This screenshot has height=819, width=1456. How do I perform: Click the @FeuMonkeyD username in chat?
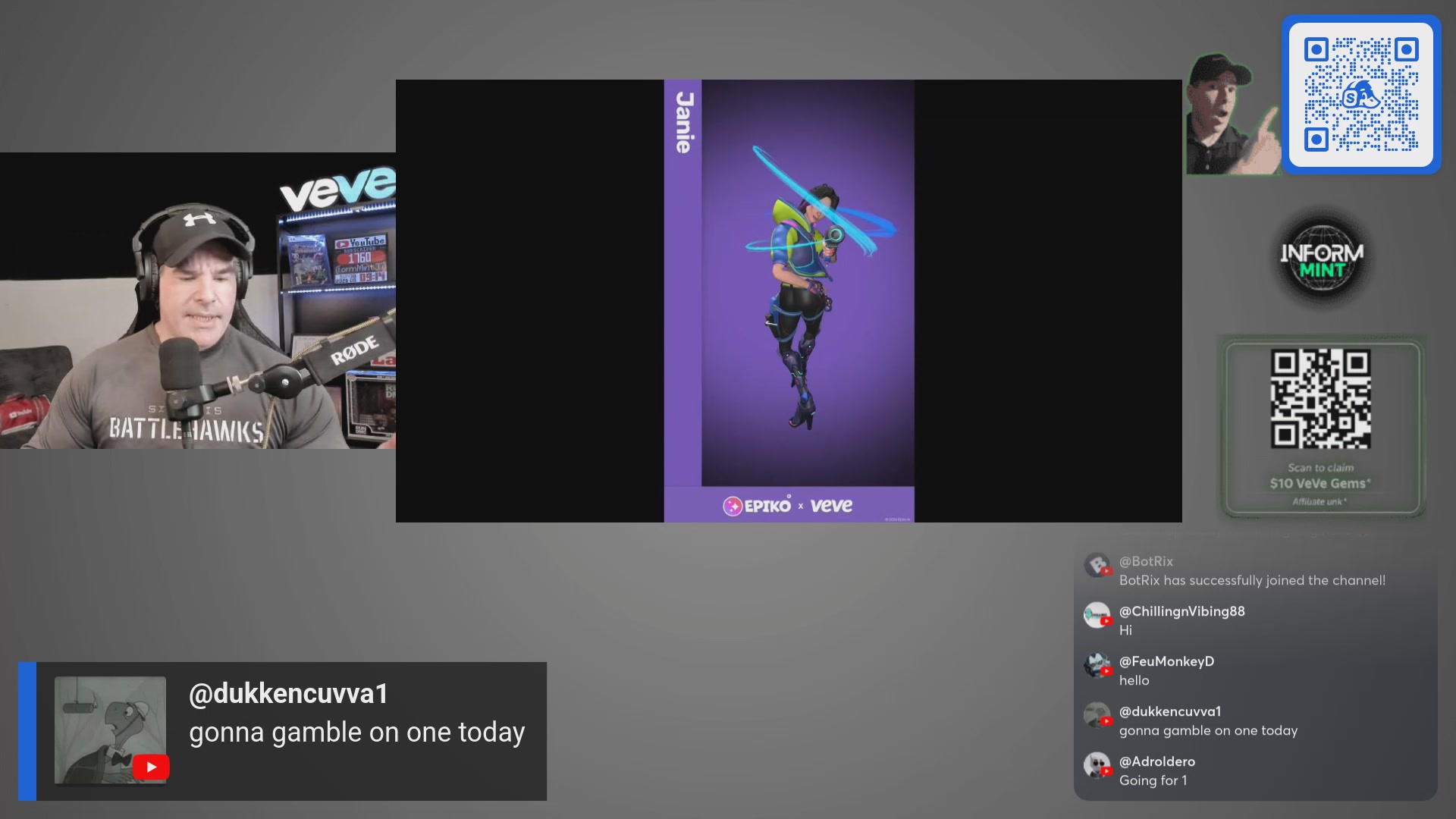click(1166, 661)
